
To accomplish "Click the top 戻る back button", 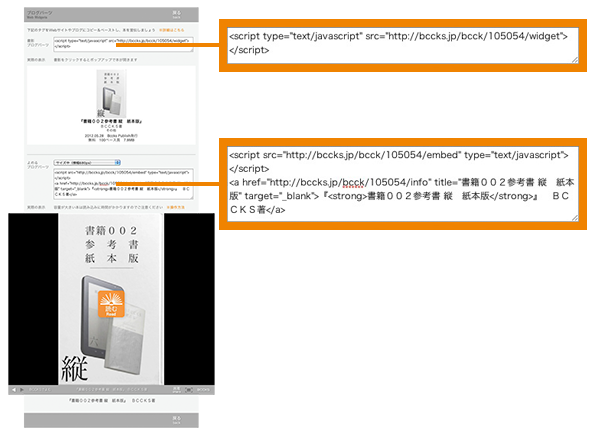I will tap(176, 14).
